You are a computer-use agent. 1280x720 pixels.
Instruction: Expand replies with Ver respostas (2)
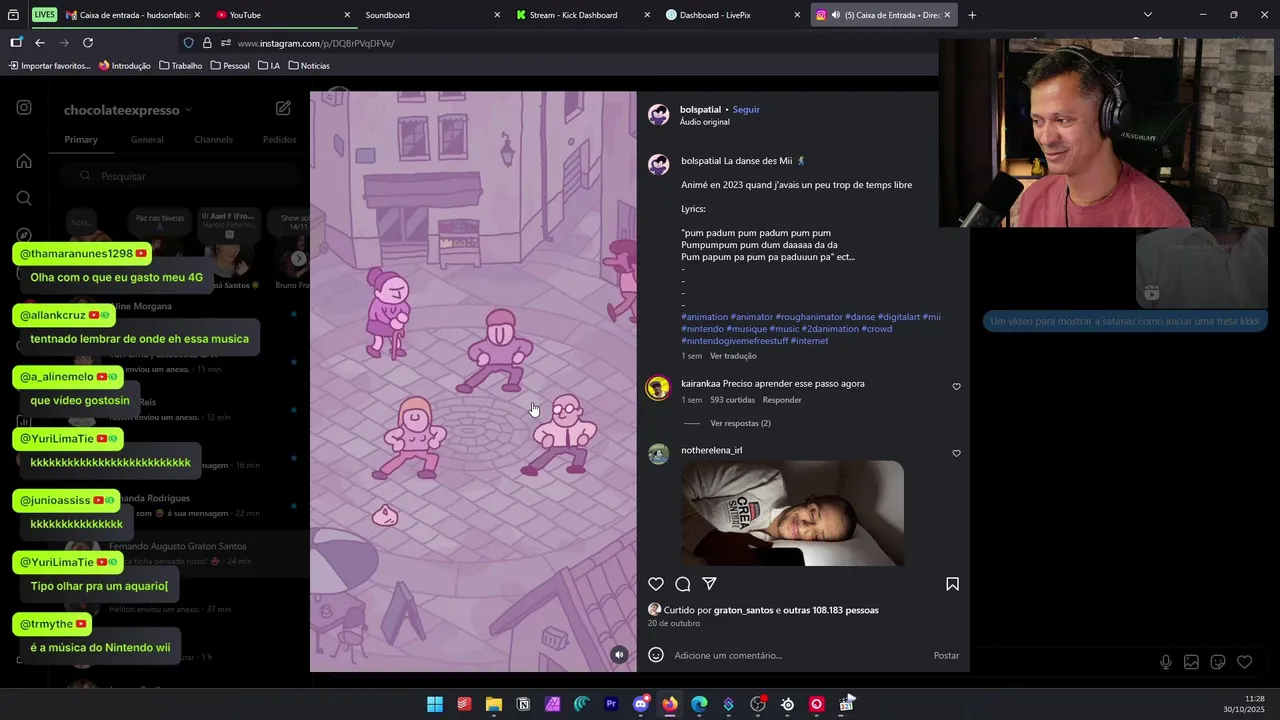coord(740,423)
